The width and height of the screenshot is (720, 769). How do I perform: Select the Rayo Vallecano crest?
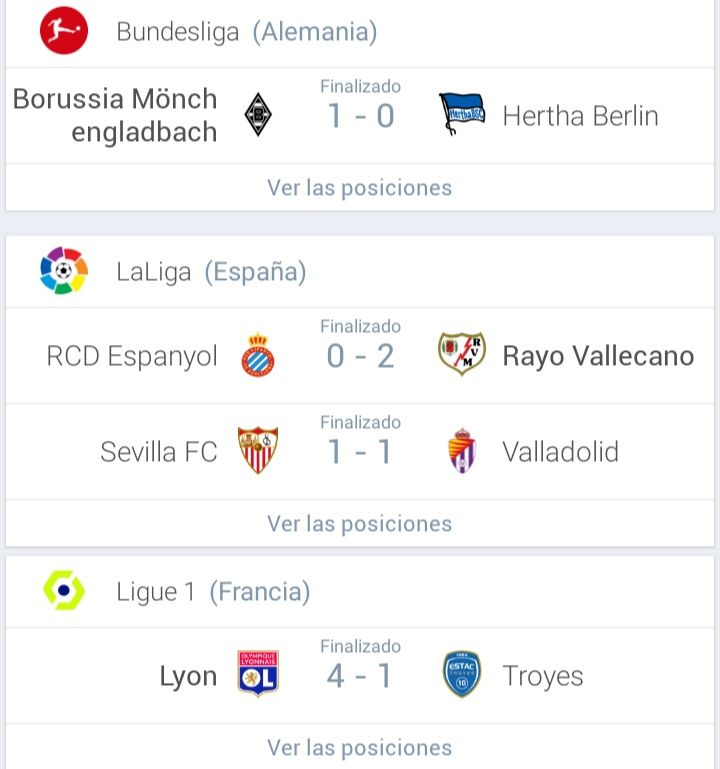pos(462,354)
